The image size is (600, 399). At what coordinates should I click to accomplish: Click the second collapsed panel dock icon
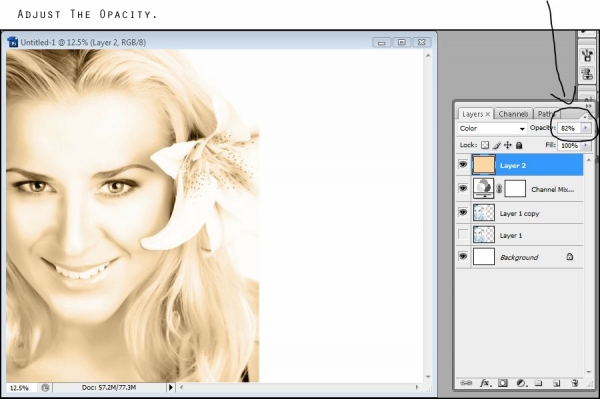(x=587, y=73)
